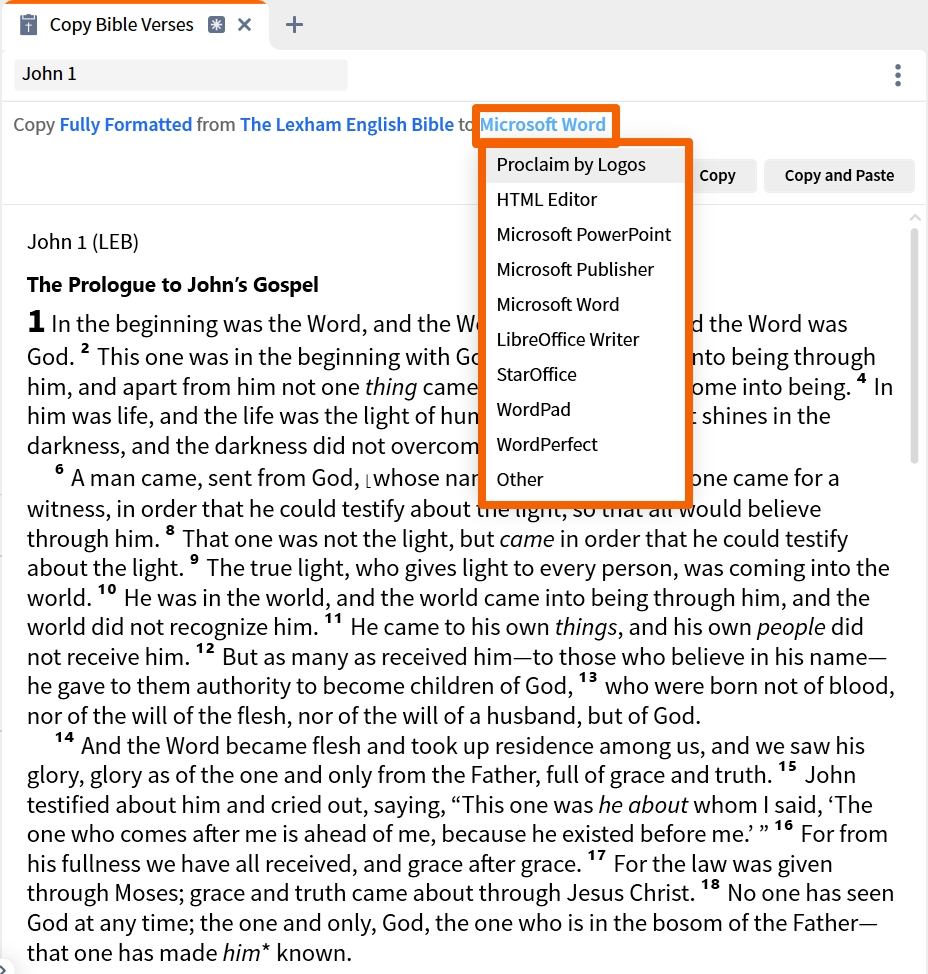The image size is (928, 974).
Task: Click the verse 10 superscript number
Action: (107, 589)
